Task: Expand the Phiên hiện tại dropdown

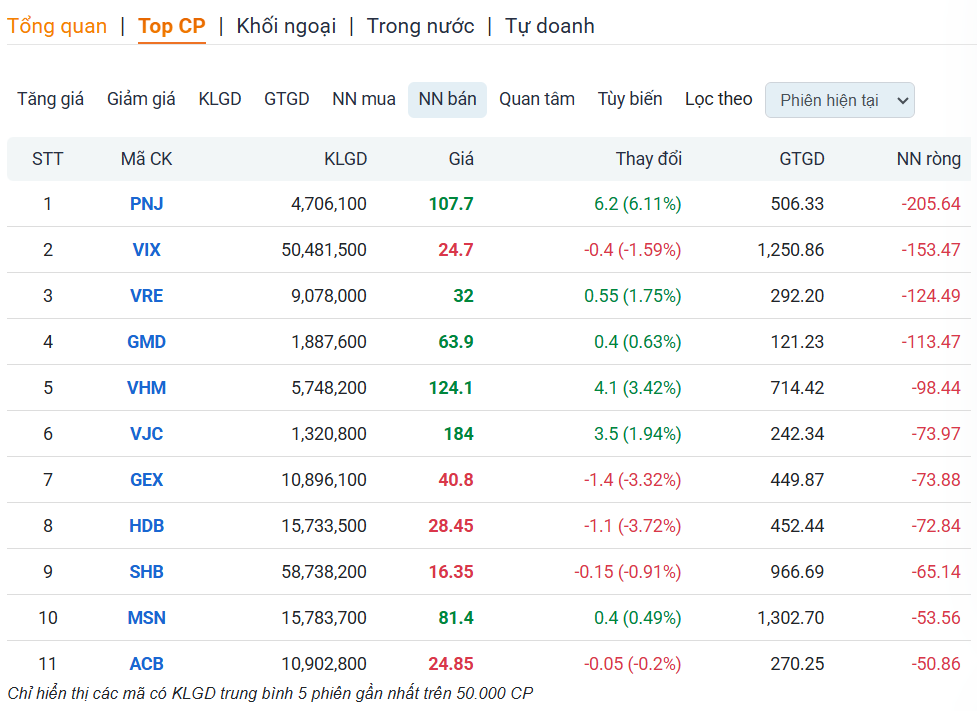Action: point(840,100)
